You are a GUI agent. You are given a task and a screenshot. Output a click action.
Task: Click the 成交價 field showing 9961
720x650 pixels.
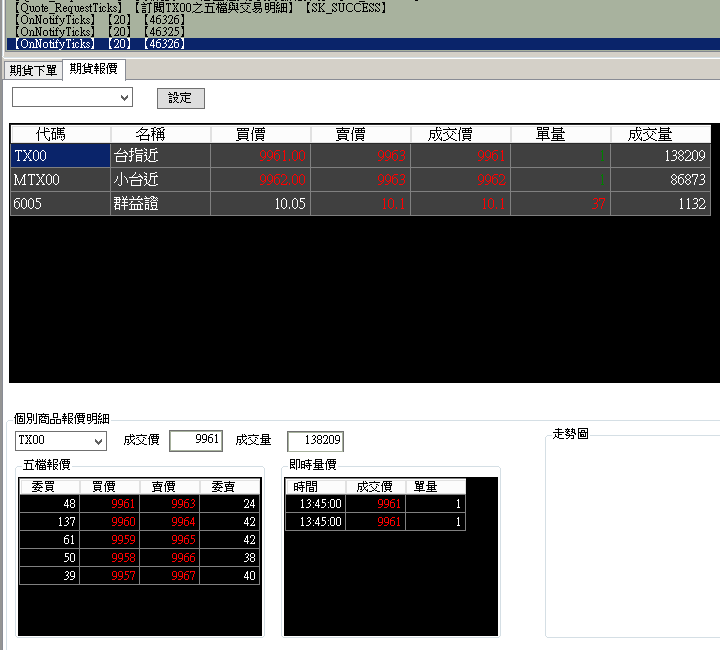(x=196, y=440)
